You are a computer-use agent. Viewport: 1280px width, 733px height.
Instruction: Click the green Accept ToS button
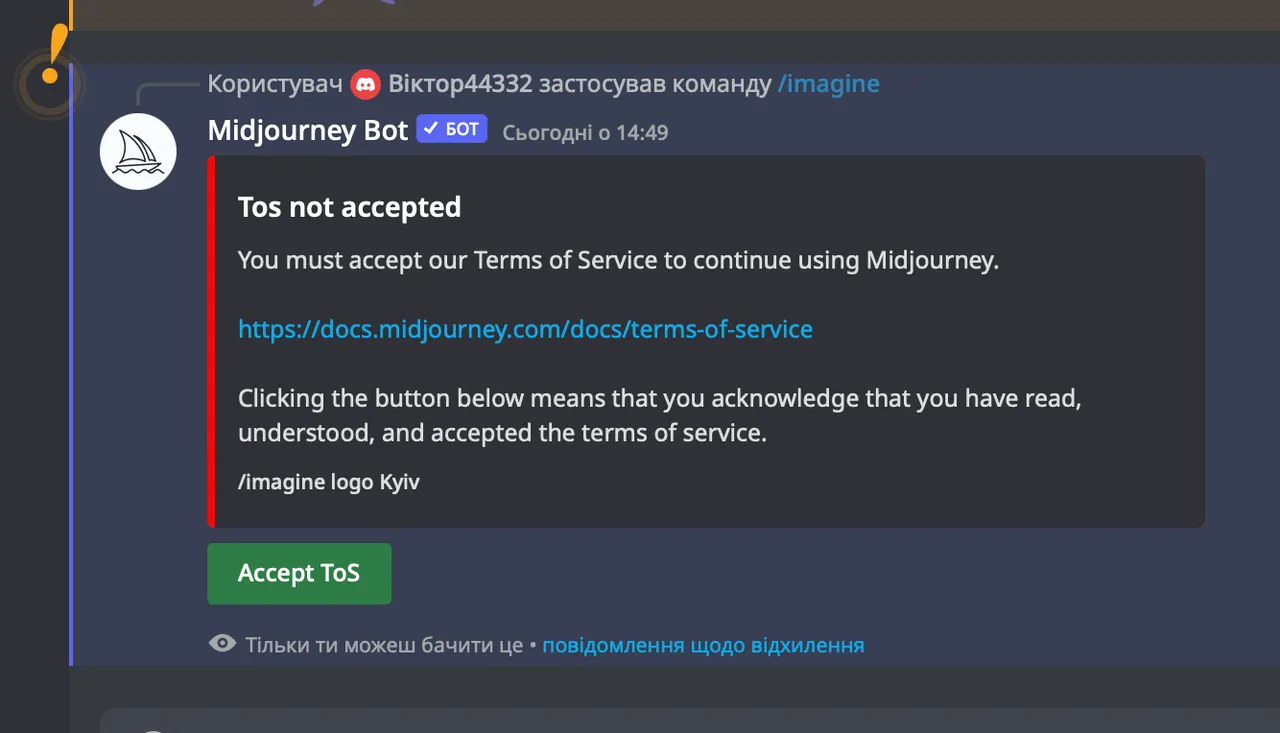(x=299, y=573)
